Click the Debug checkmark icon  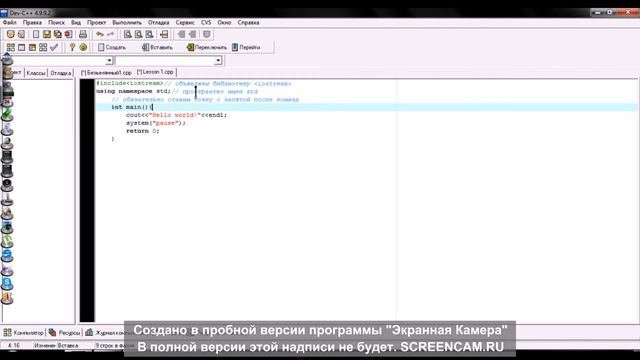coord(54,47)
